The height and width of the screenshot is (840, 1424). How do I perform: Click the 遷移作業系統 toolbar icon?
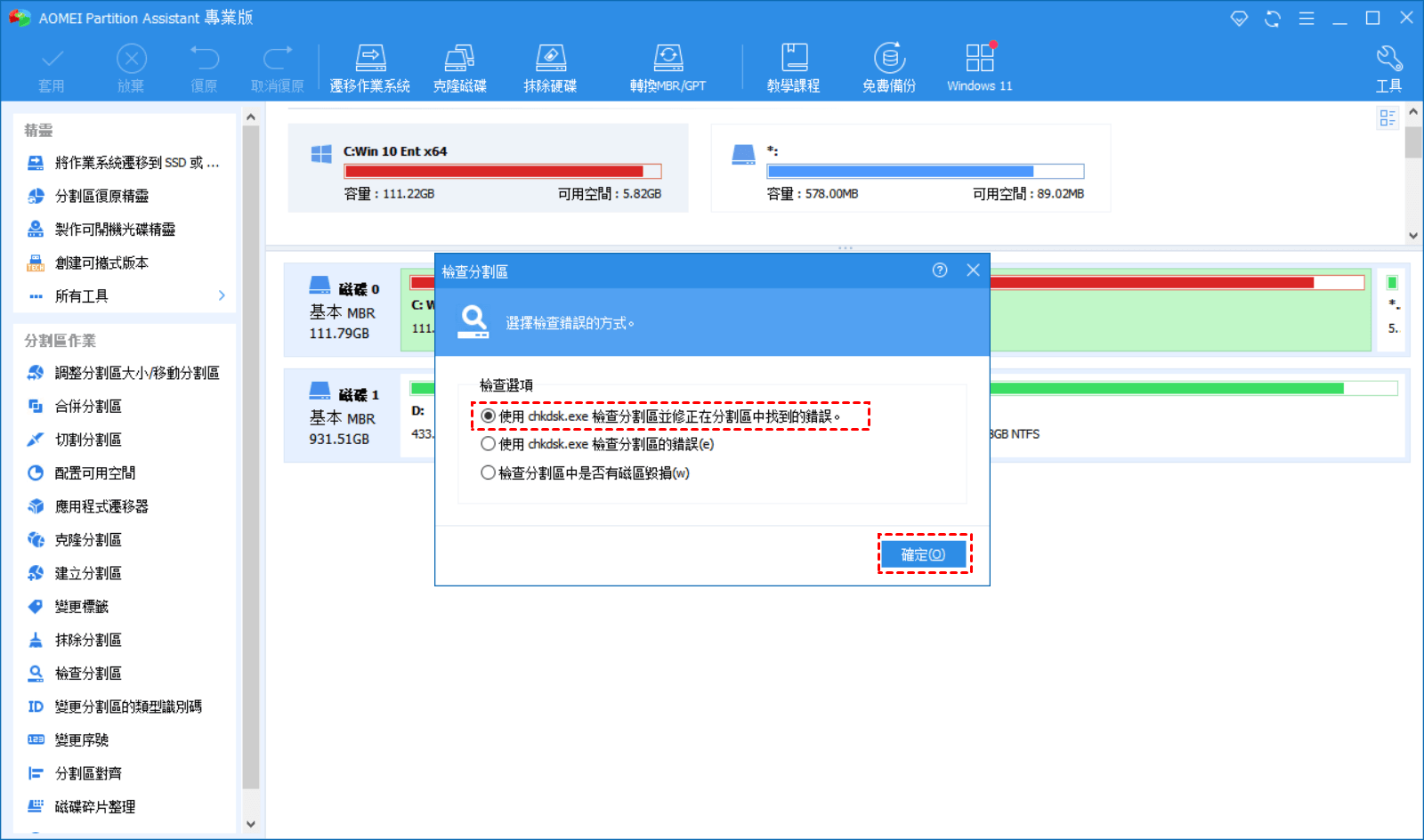click(x=369, y=69)
